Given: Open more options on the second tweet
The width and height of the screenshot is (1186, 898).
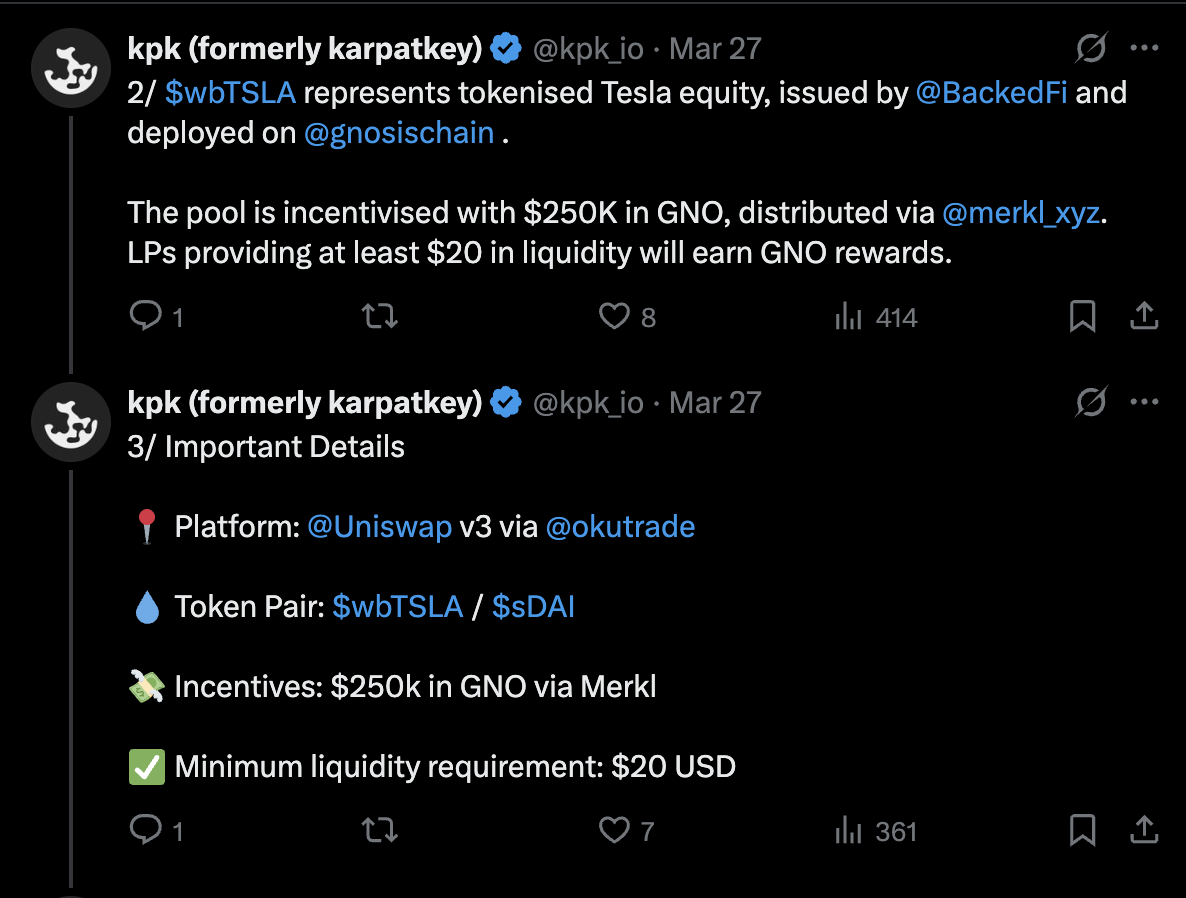Looking at the screenshot, I should (x=1144, y=402).
